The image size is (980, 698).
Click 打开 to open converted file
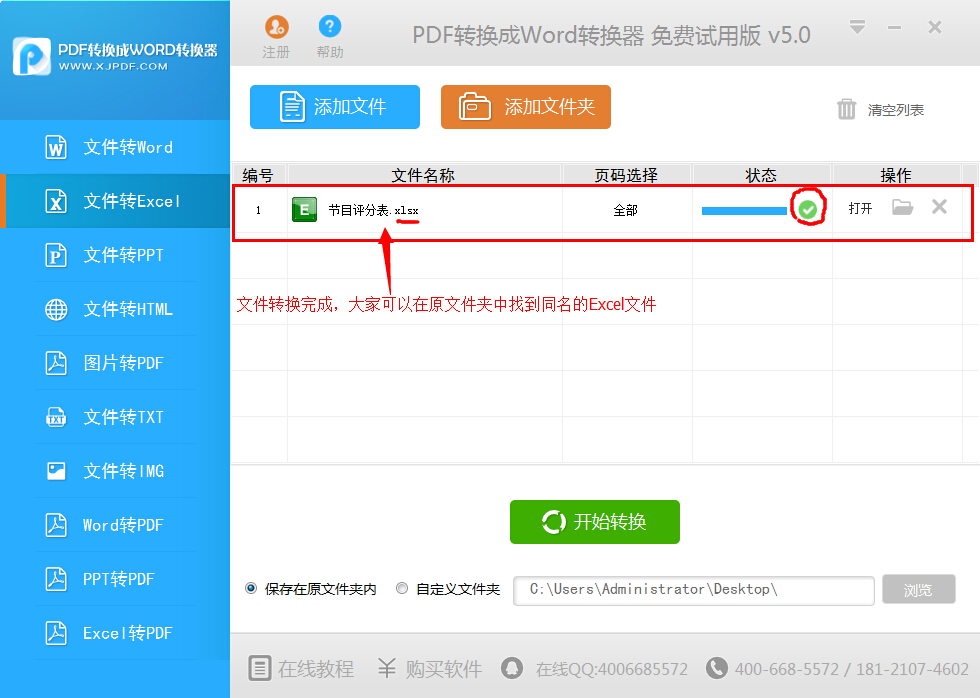860,208
